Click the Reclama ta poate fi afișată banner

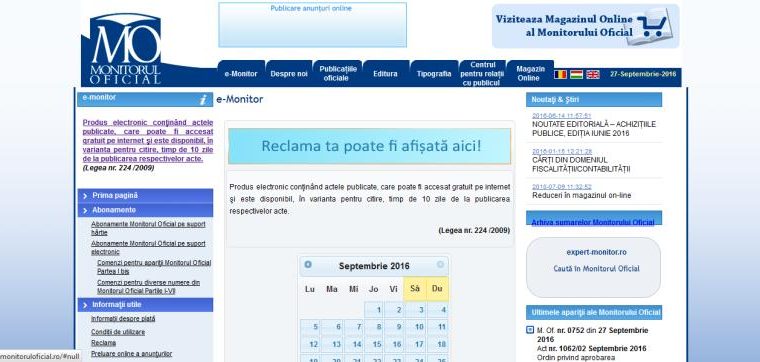[x=370, y=146]
